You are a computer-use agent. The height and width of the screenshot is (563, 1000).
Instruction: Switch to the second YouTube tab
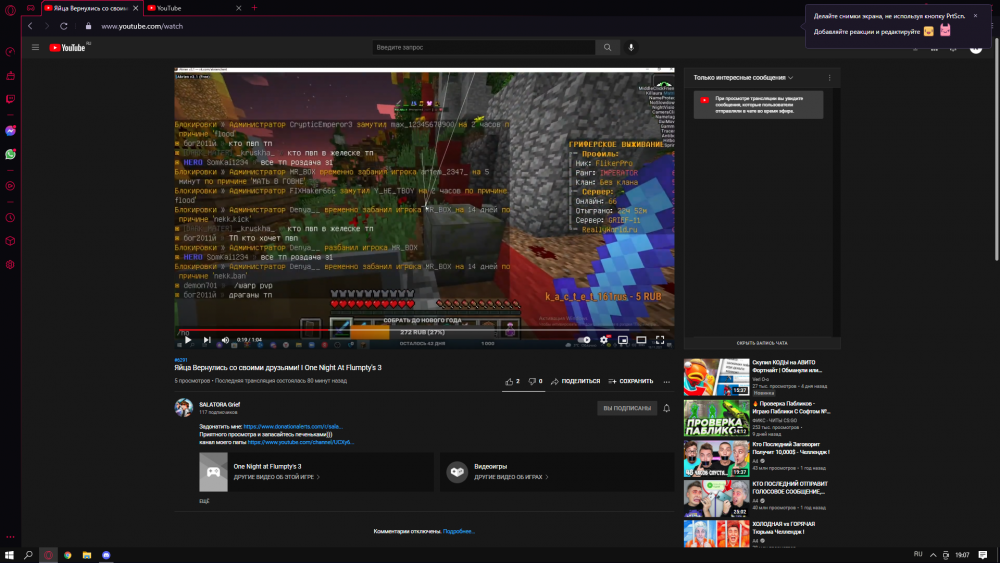tap(195, 8)
